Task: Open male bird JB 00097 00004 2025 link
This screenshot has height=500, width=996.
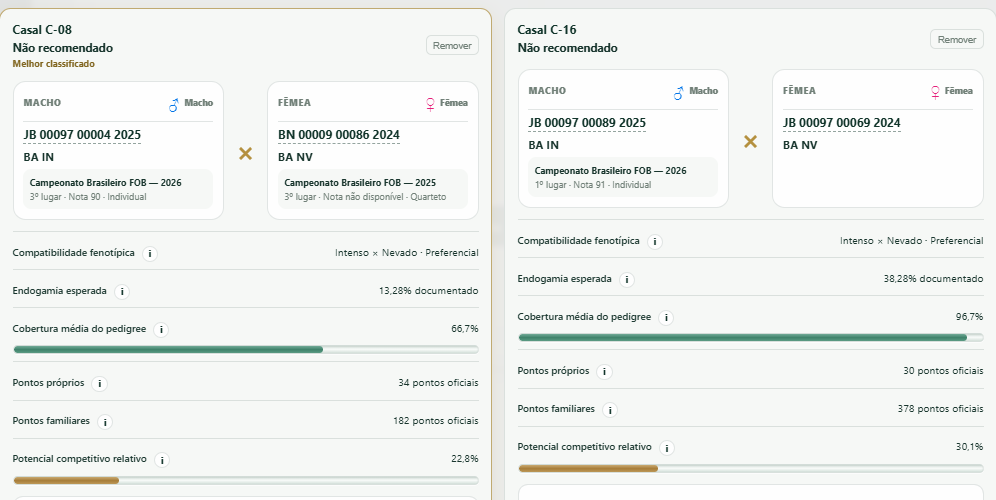Action: (82, 135)
